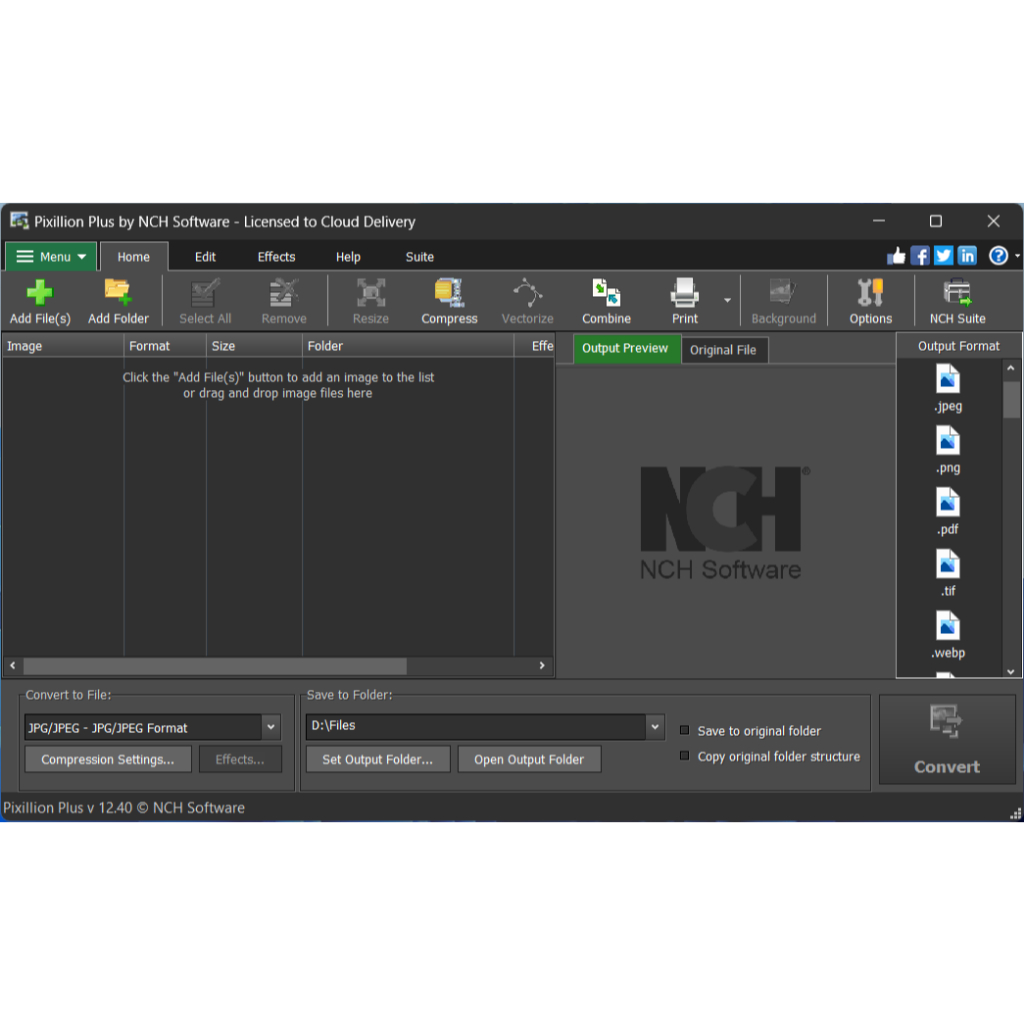Image resolution: width=1024 pixels, height=1024 pixels.
Task: Open the Compress tool
Action: pos(449,293)
